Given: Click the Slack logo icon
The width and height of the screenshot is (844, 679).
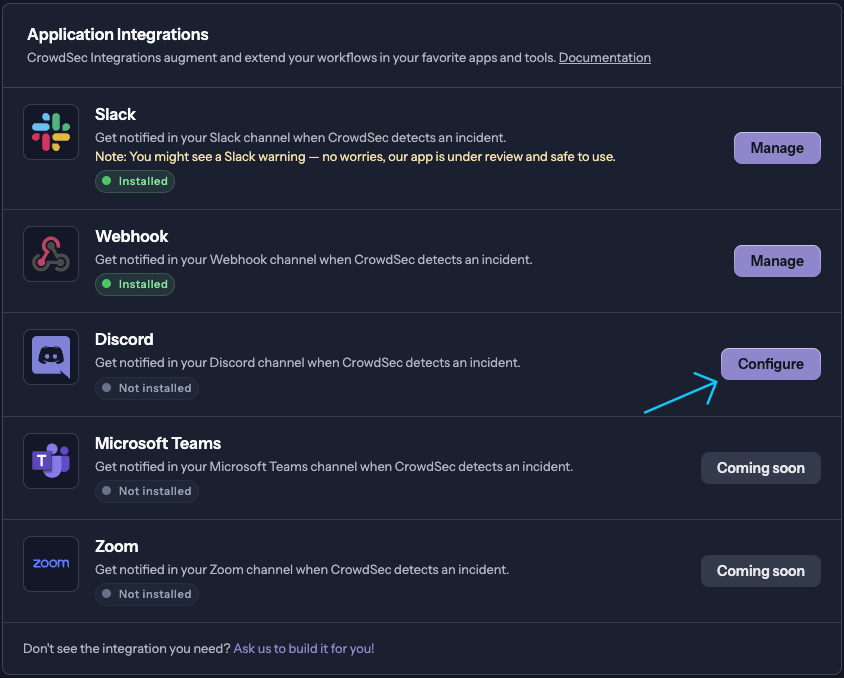Looking at the screenshot, I should click(x=51, y=132).
